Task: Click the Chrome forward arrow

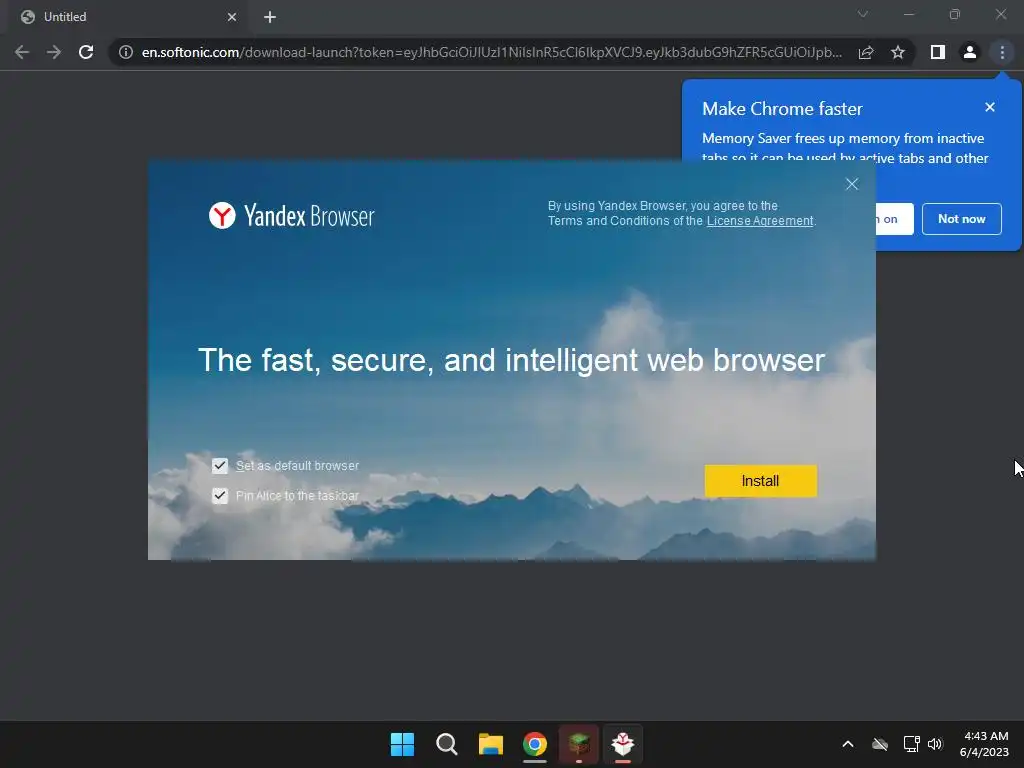Action: (54, 52)
